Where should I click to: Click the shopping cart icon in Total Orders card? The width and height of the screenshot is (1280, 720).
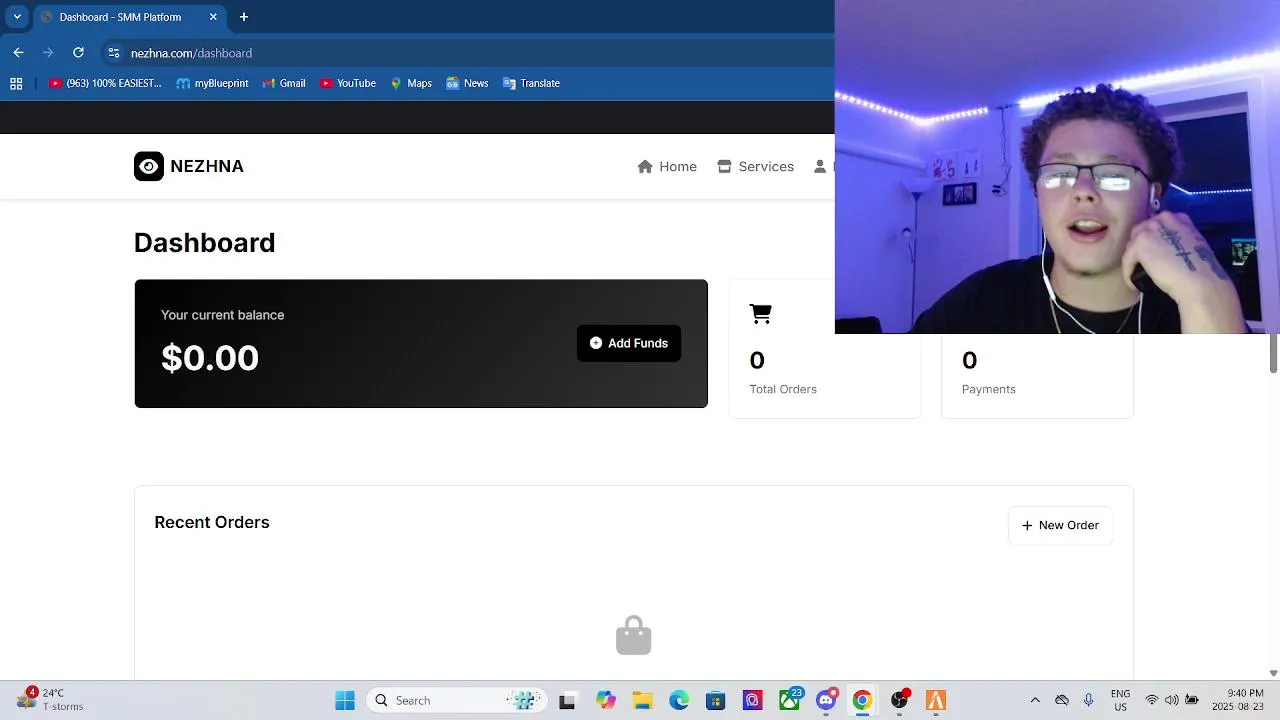(760, 314)
